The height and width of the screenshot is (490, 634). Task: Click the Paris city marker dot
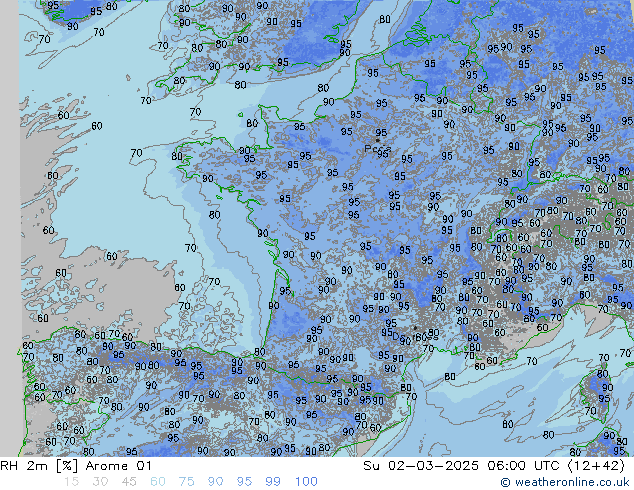point(378,140)
